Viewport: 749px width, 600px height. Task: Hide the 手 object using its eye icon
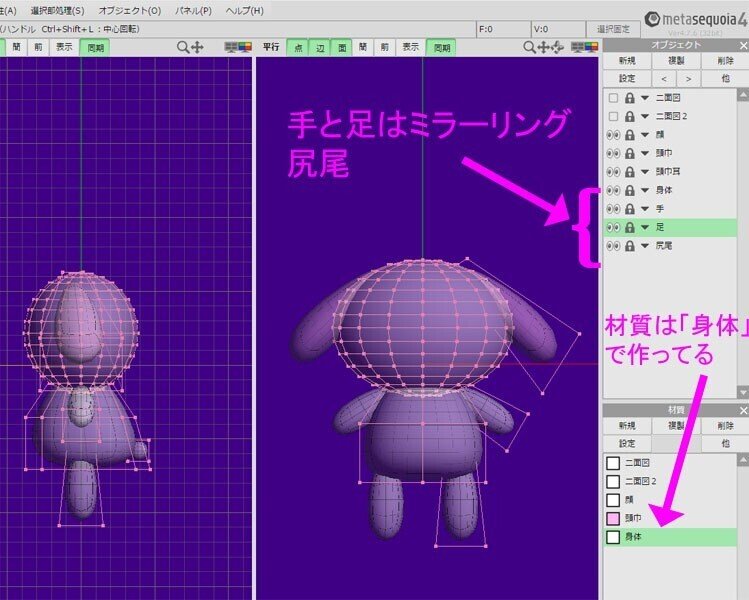(613, 209)
